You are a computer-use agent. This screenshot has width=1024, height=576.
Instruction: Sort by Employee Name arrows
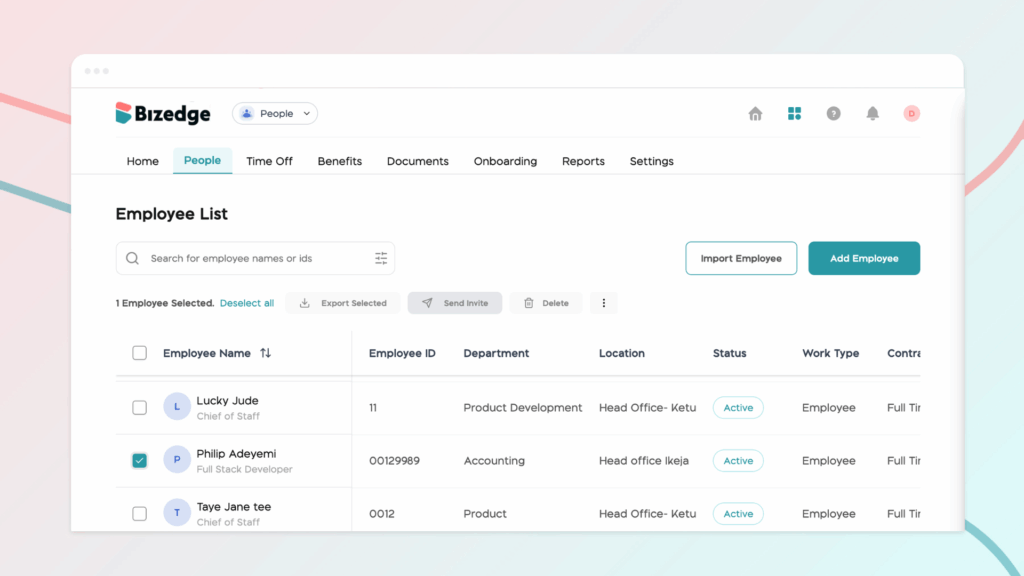(265, 353)
